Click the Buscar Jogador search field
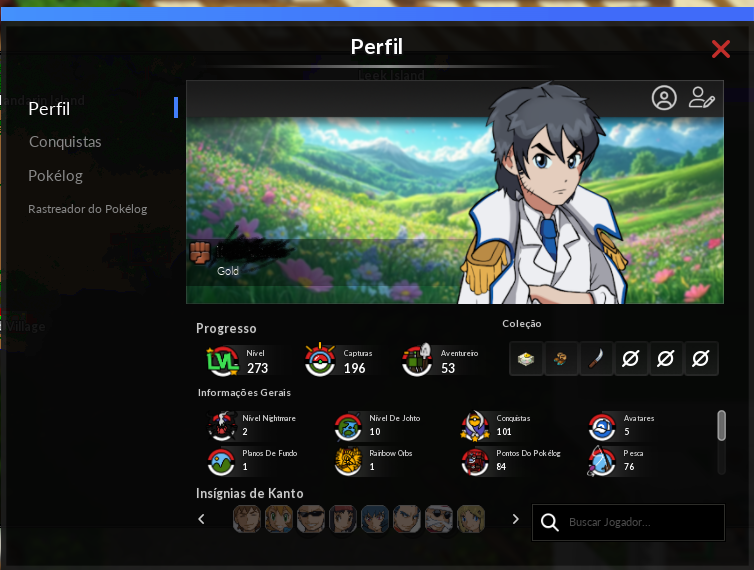Image resolution: width=754 pixels, height=570 pixels. click(x=628, y=522)
